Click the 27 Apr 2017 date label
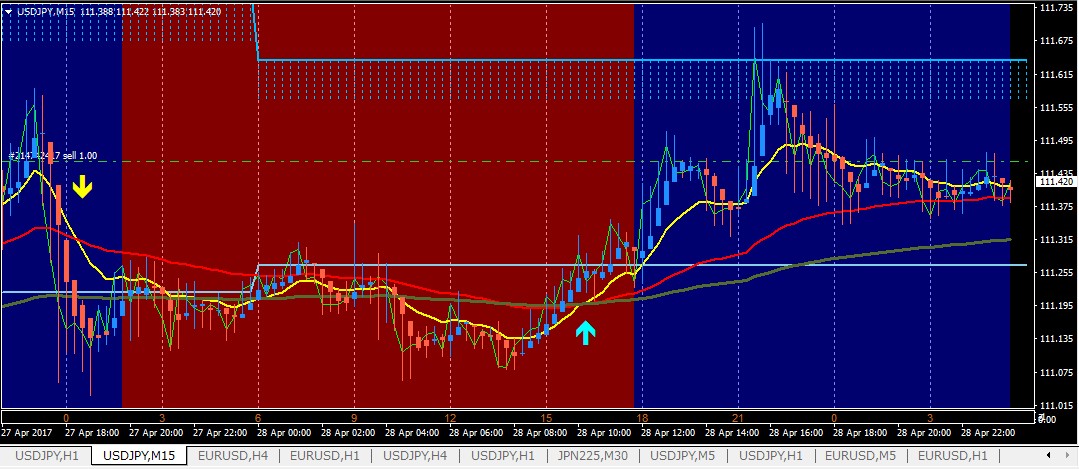This screenshot has width=1079, height=469. click(25, 433)
